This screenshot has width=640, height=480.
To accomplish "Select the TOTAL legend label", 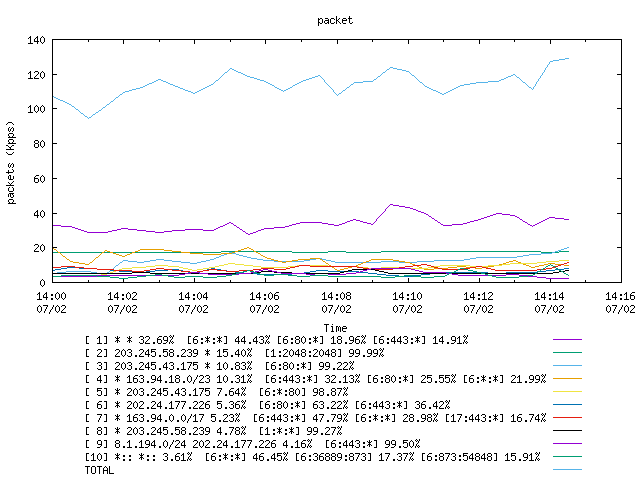I will pos(99,470).
